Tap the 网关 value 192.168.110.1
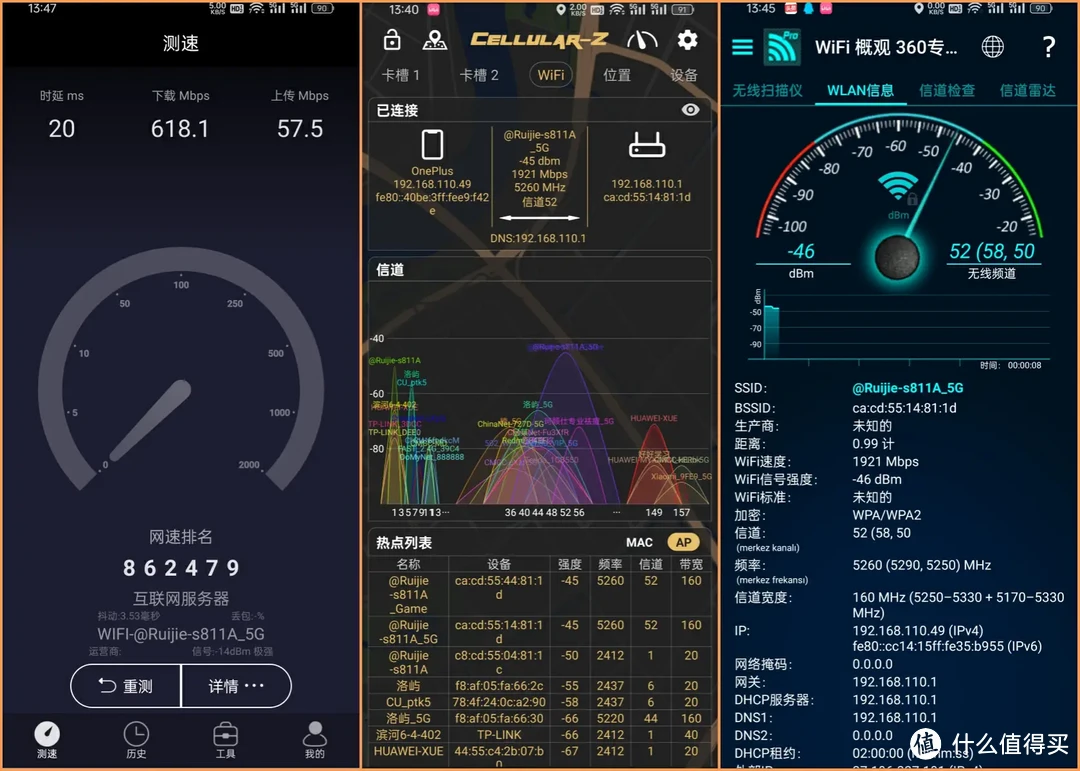This screenshot has height=771, width=1080. [895, 682]
